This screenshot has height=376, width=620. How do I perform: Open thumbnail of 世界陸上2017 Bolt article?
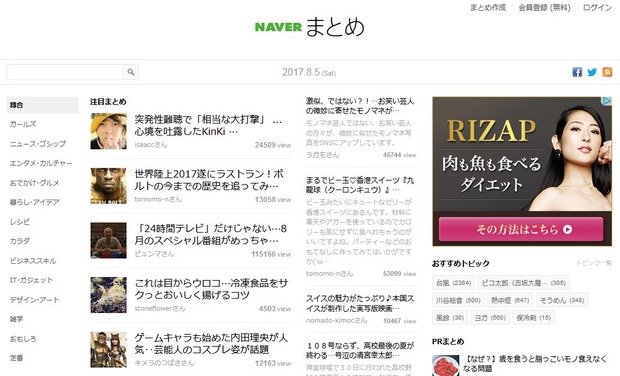click(x=108, y=186)
